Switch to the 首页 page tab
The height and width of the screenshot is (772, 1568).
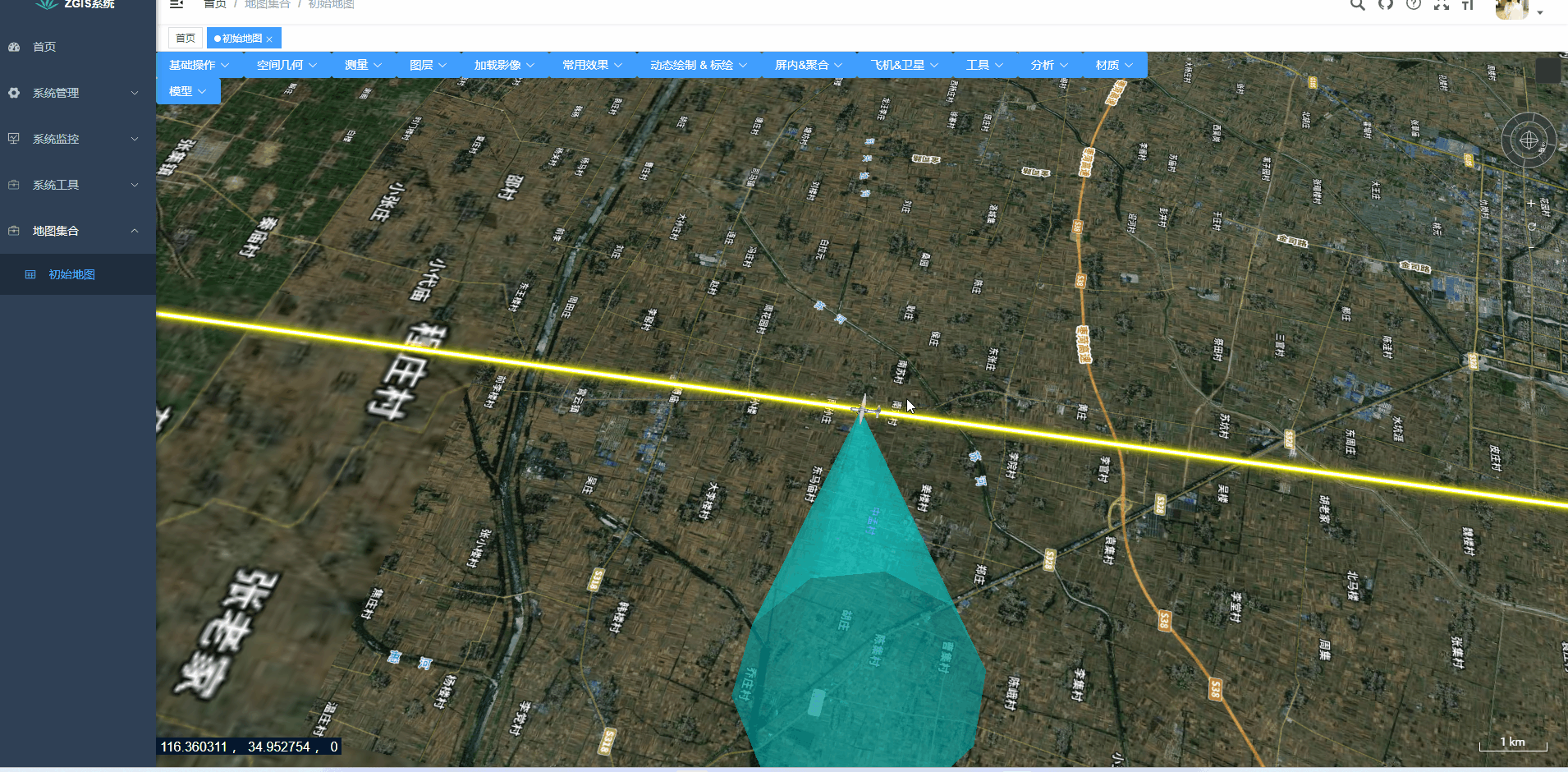tap(186, 38)
